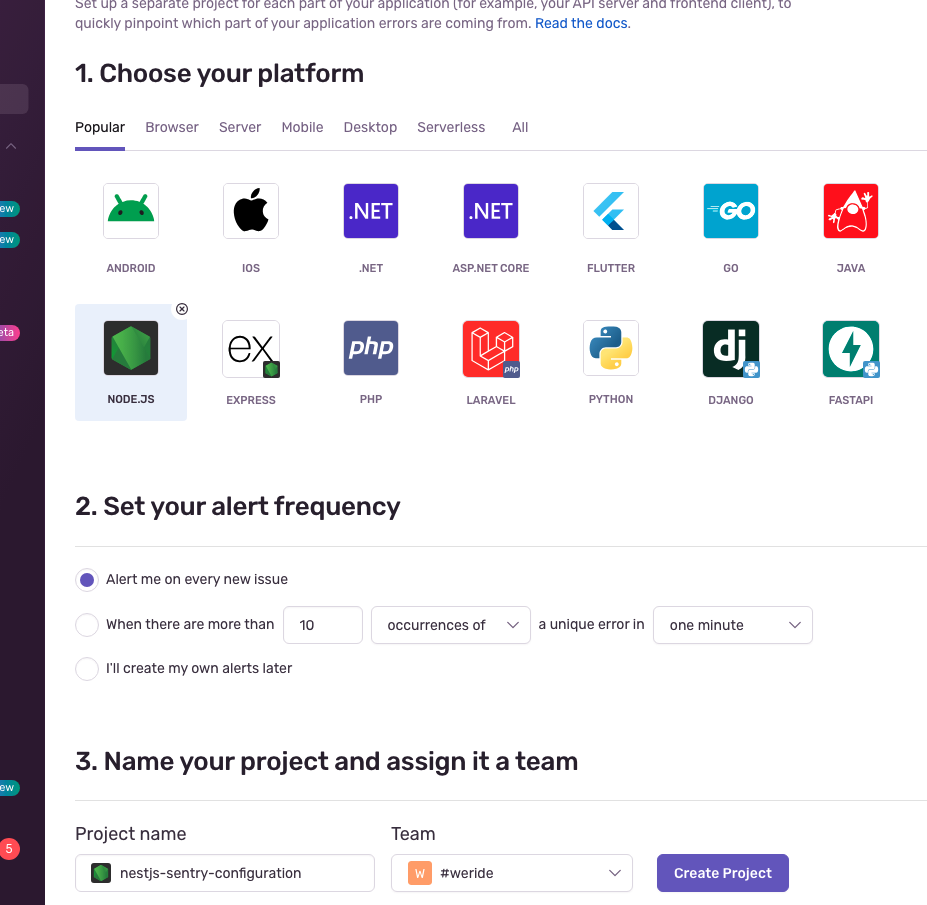Pick the Laravel platform icon

point(491,349)
